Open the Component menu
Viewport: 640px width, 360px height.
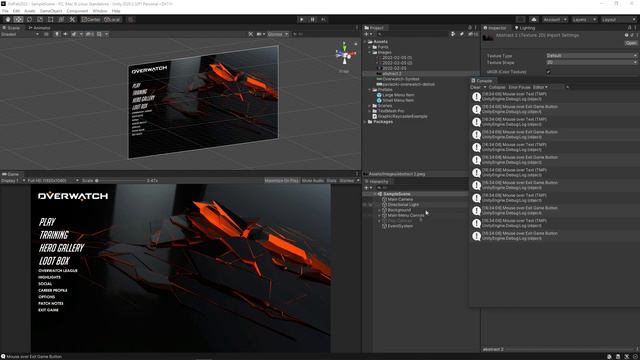(77, 11)
